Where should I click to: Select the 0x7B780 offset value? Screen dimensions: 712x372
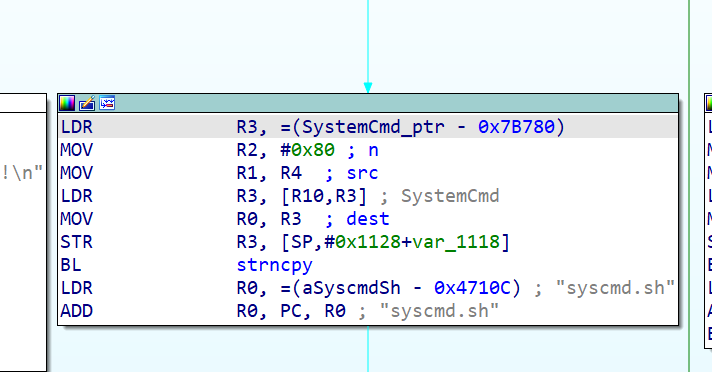(516, 127)
